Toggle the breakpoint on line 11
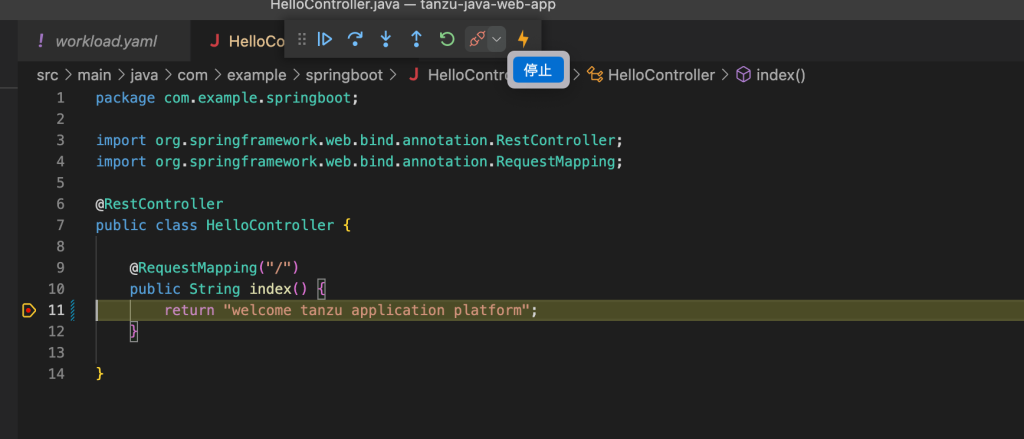 (x=28, y=310)
